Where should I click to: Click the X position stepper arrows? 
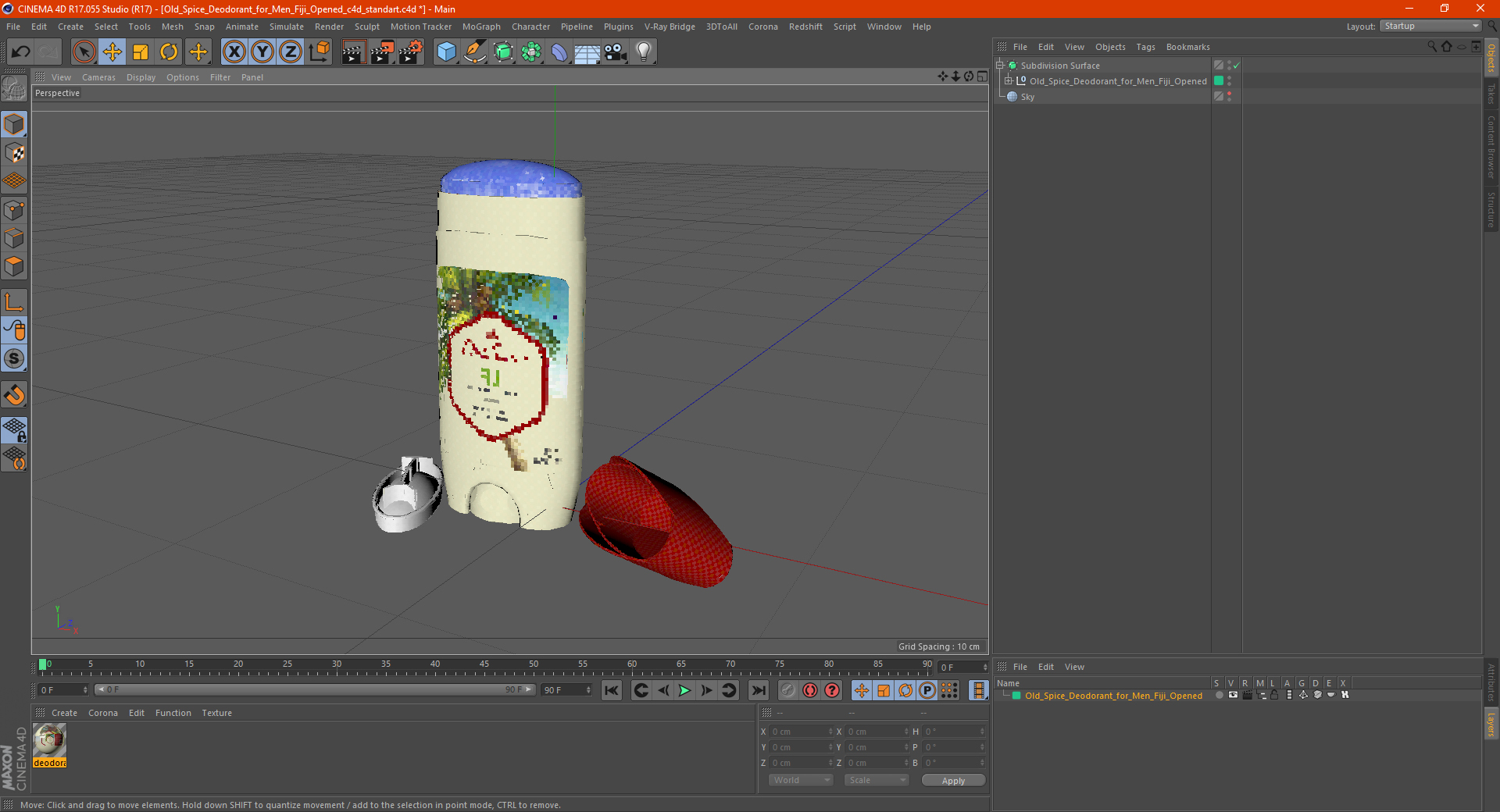click(830, 732)
